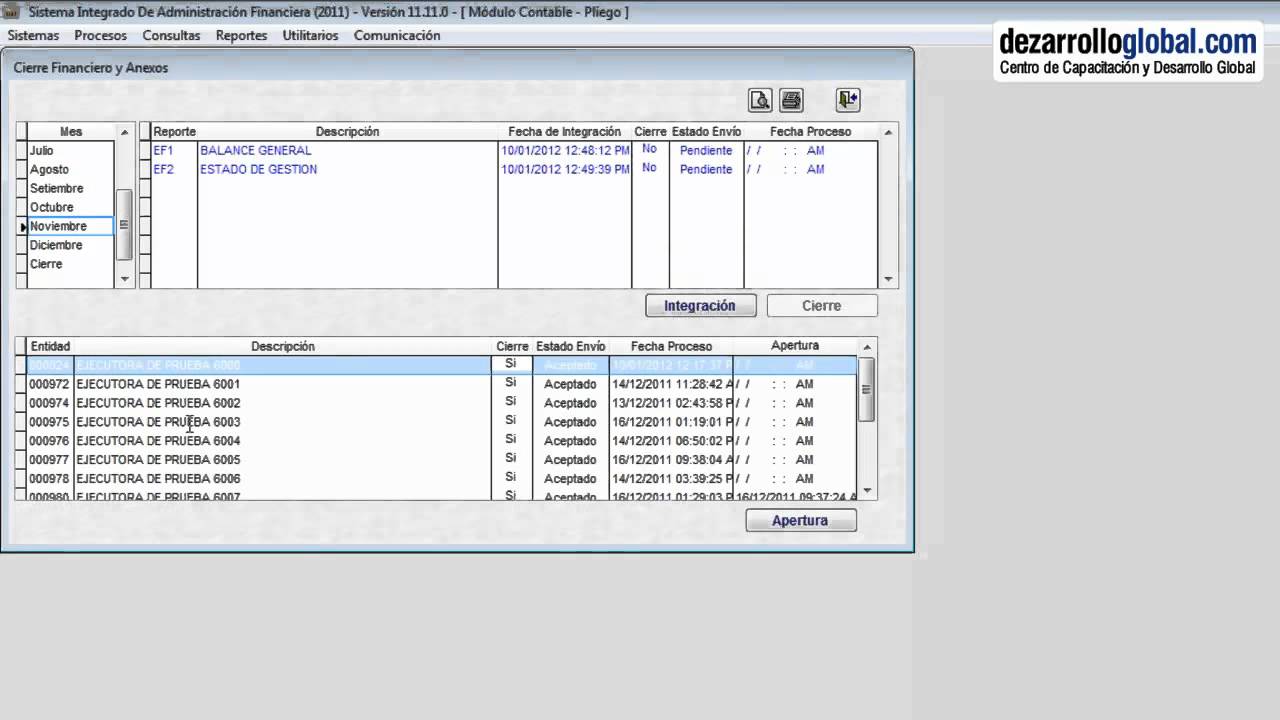Open the Procesos menu
Viewport: 1280px width, 720px height.
100,35
